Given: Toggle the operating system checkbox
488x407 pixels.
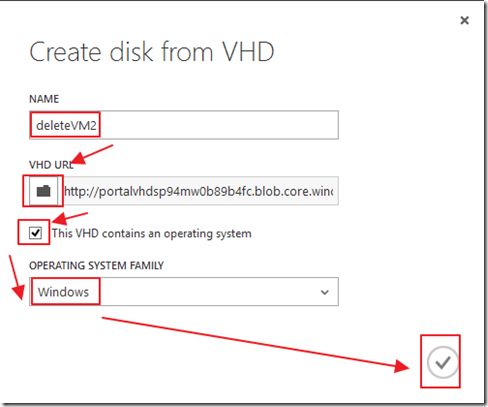Looking at the screenshot, I should (x=35, y=233).
